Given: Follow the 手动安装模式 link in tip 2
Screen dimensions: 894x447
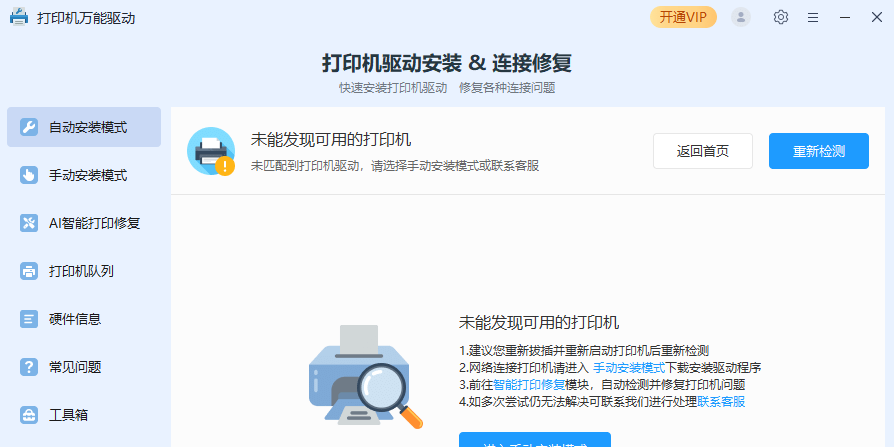Looking at the screenshot, I should tap(629, 368).
